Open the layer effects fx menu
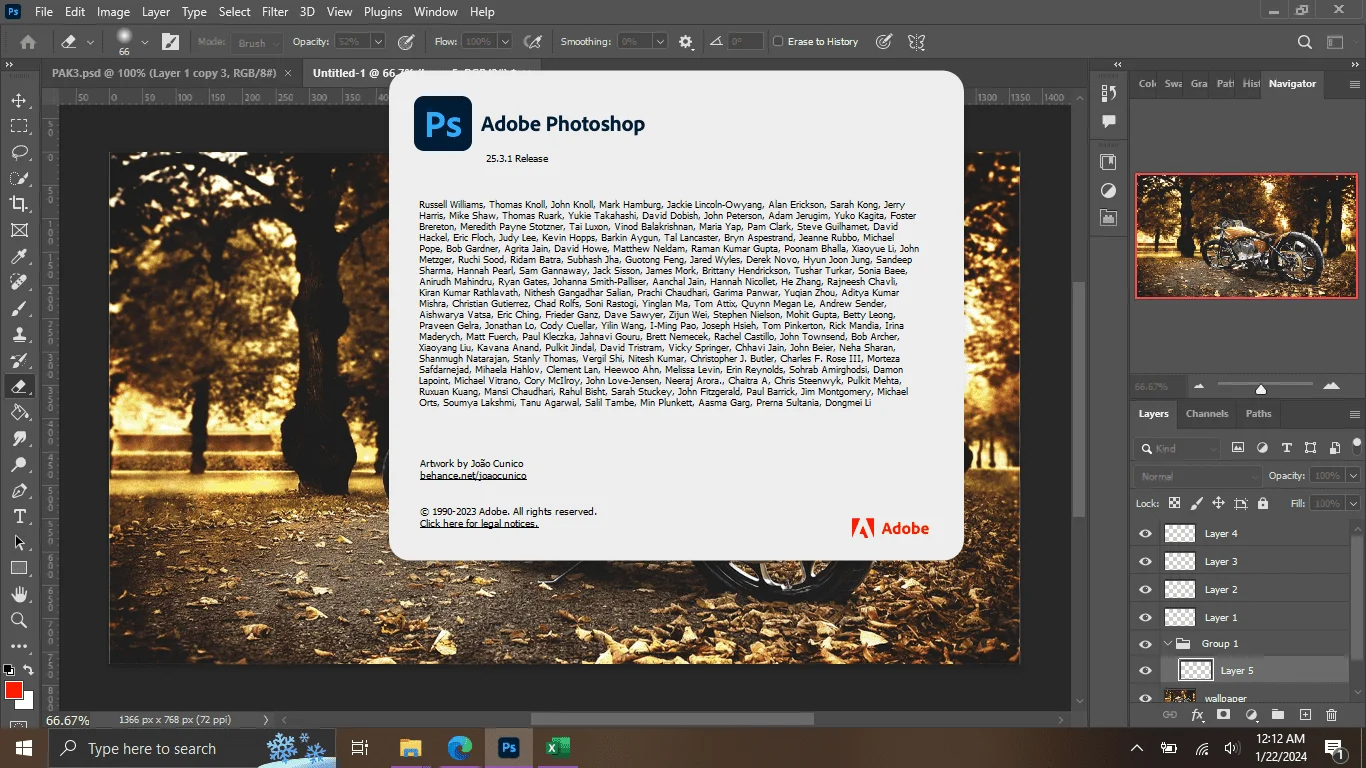1366x768 pixels. coord(1196,715)
